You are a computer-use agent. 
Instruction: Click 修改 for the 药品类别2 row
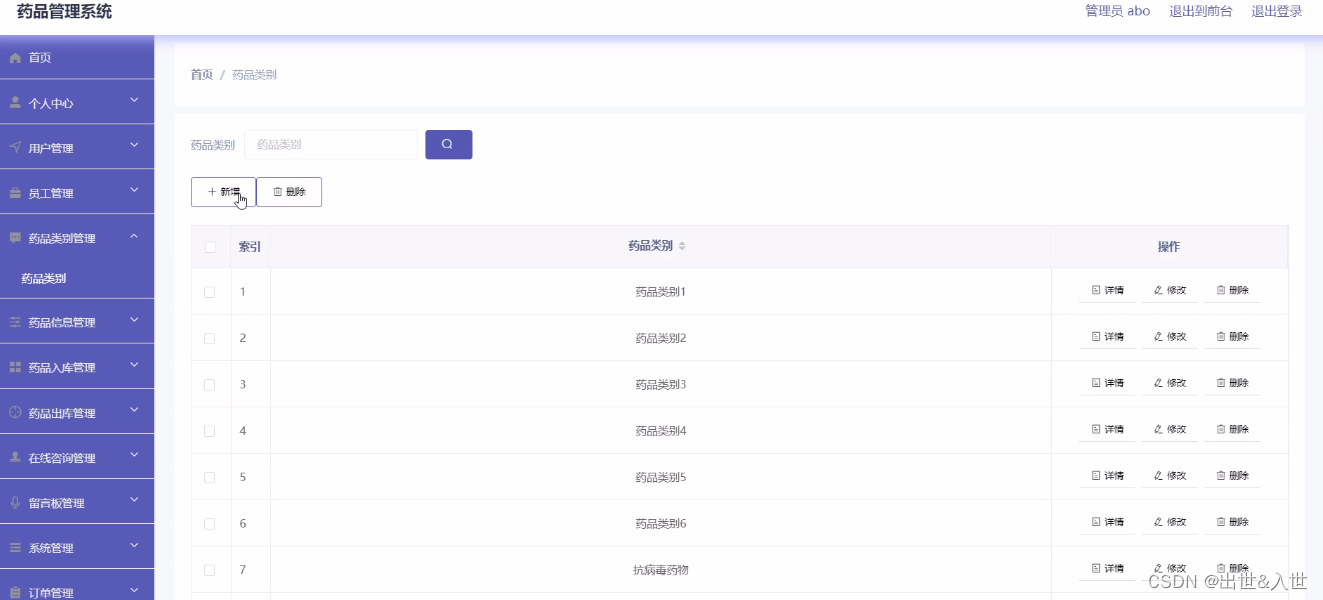click(1169, 337)
